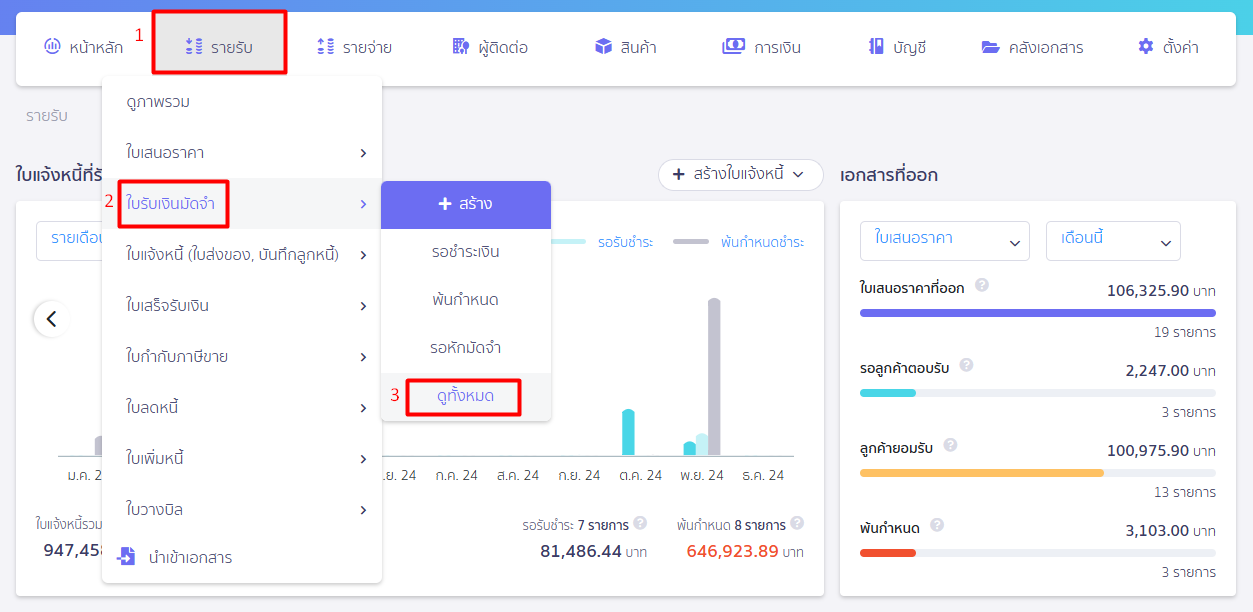Open the หน้าหลัก dashboard icon
The image size is (1253, 612).
pos(52,46)
